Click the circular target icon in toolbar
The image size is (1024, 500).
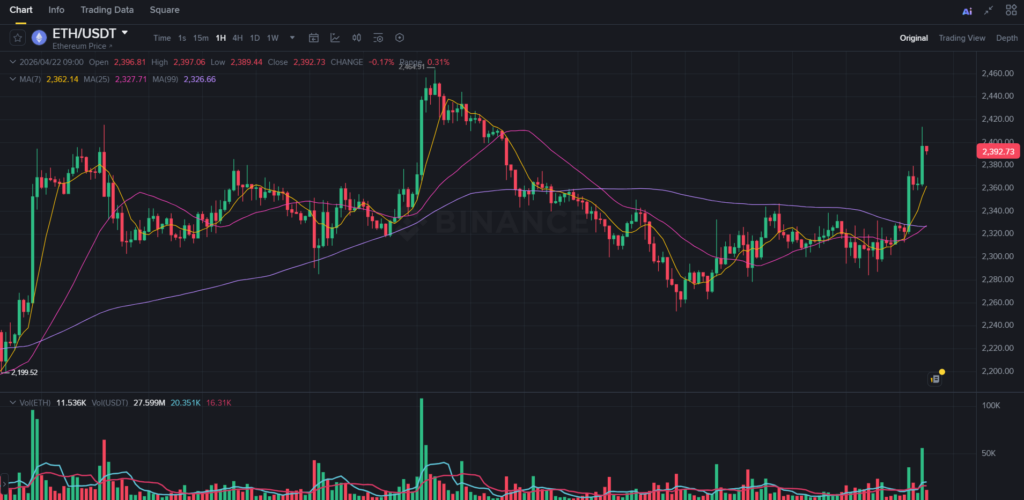[400, 38]
